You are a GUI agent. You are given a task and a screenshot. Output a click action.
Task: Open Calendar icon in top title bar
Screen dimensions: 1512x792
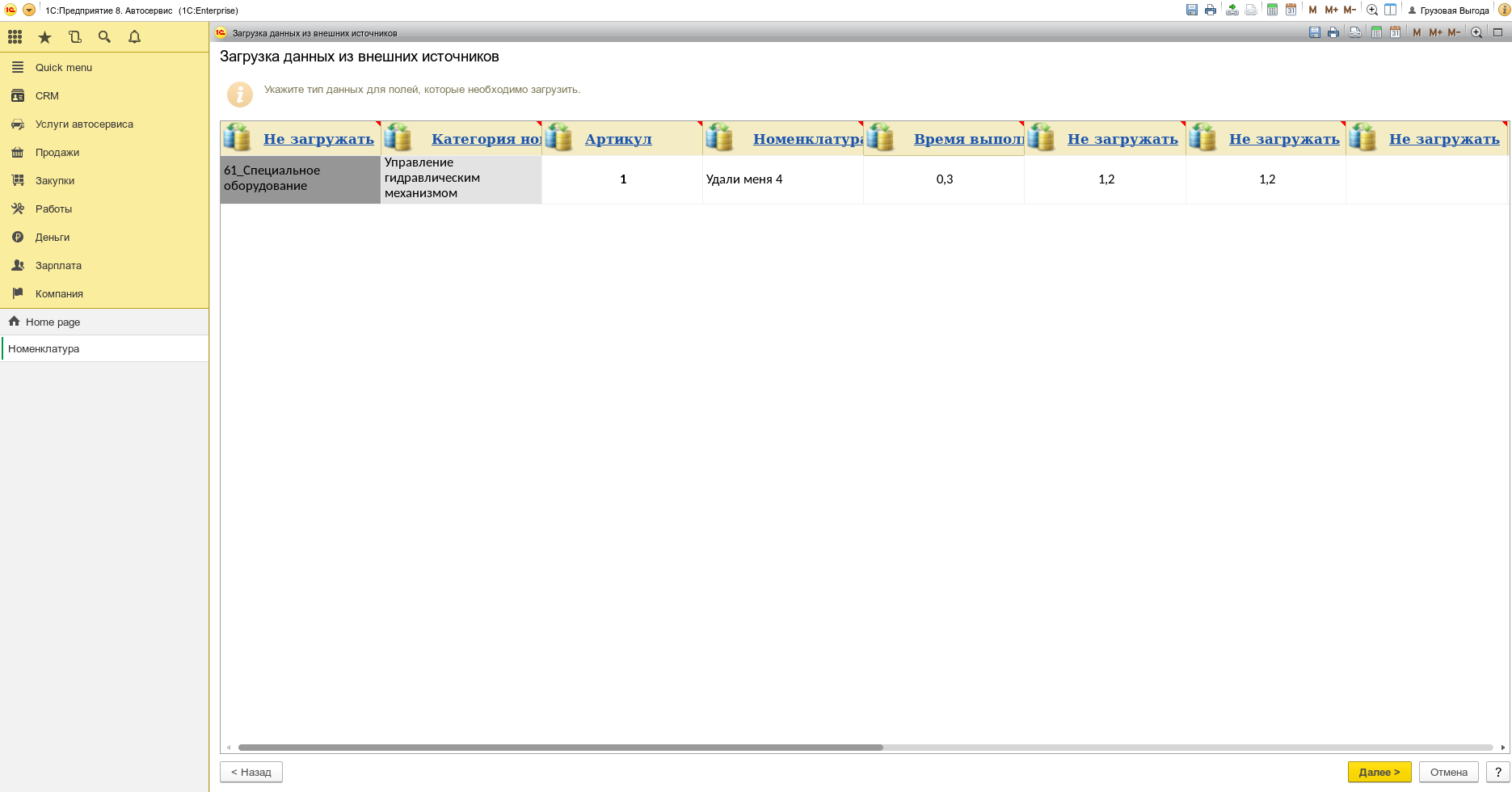(1291, 11)
